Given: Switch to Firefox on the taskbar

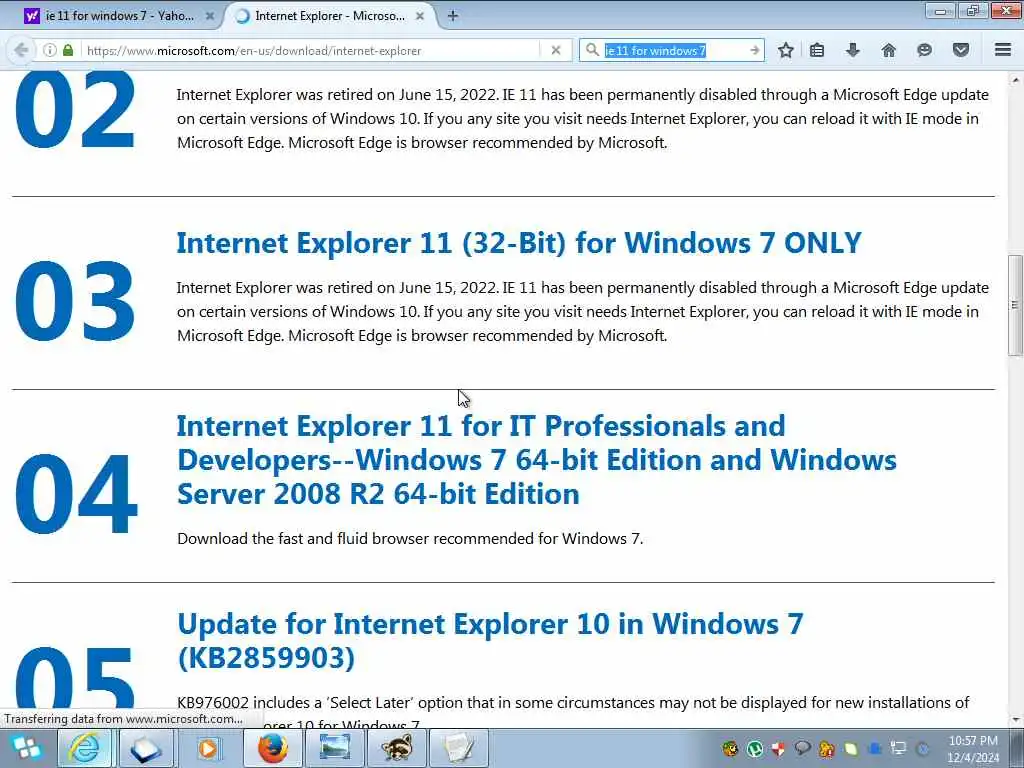Looking at the screenshot, I should [272, 748].
